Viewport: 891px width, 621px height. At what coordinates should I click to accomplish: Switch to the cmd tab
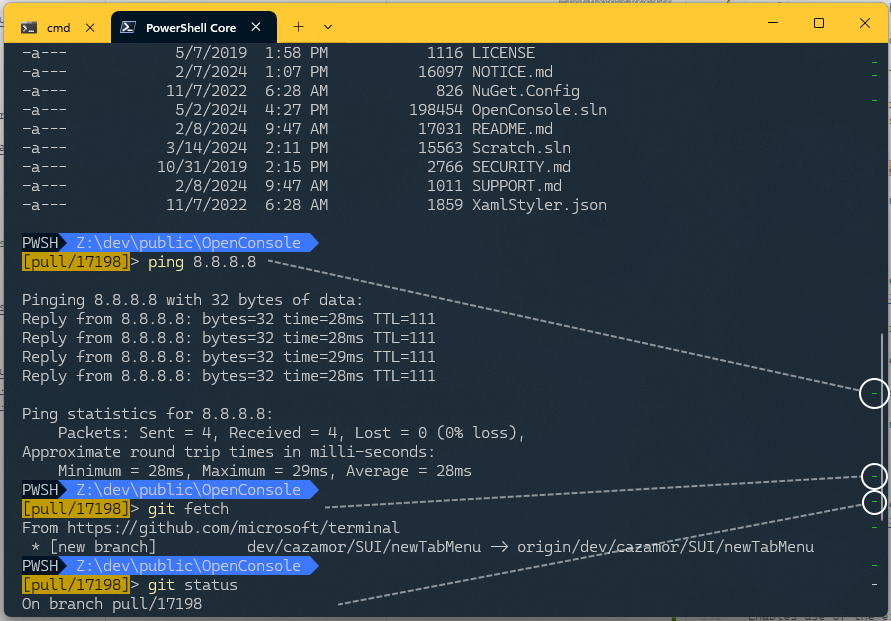pos(57,27)
